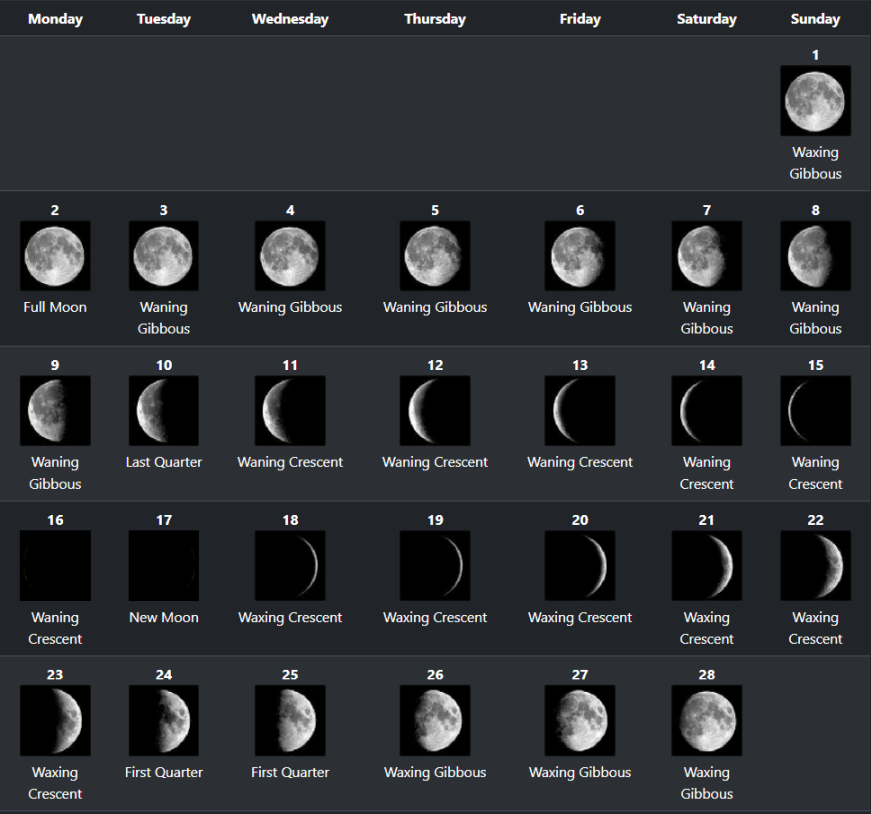Select the Waxing Gibbous moon on day 28

click(x=707, y=720)
